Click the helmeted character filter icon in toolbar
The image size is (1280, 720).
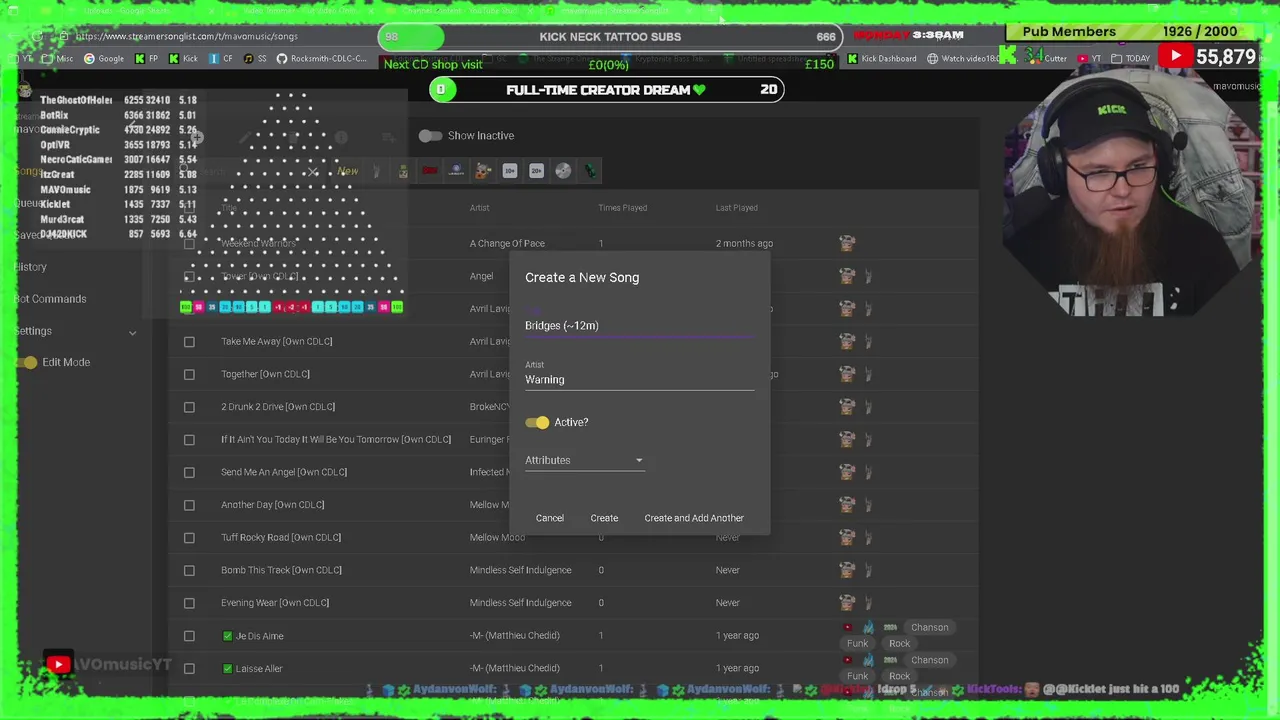coord(483,171)
